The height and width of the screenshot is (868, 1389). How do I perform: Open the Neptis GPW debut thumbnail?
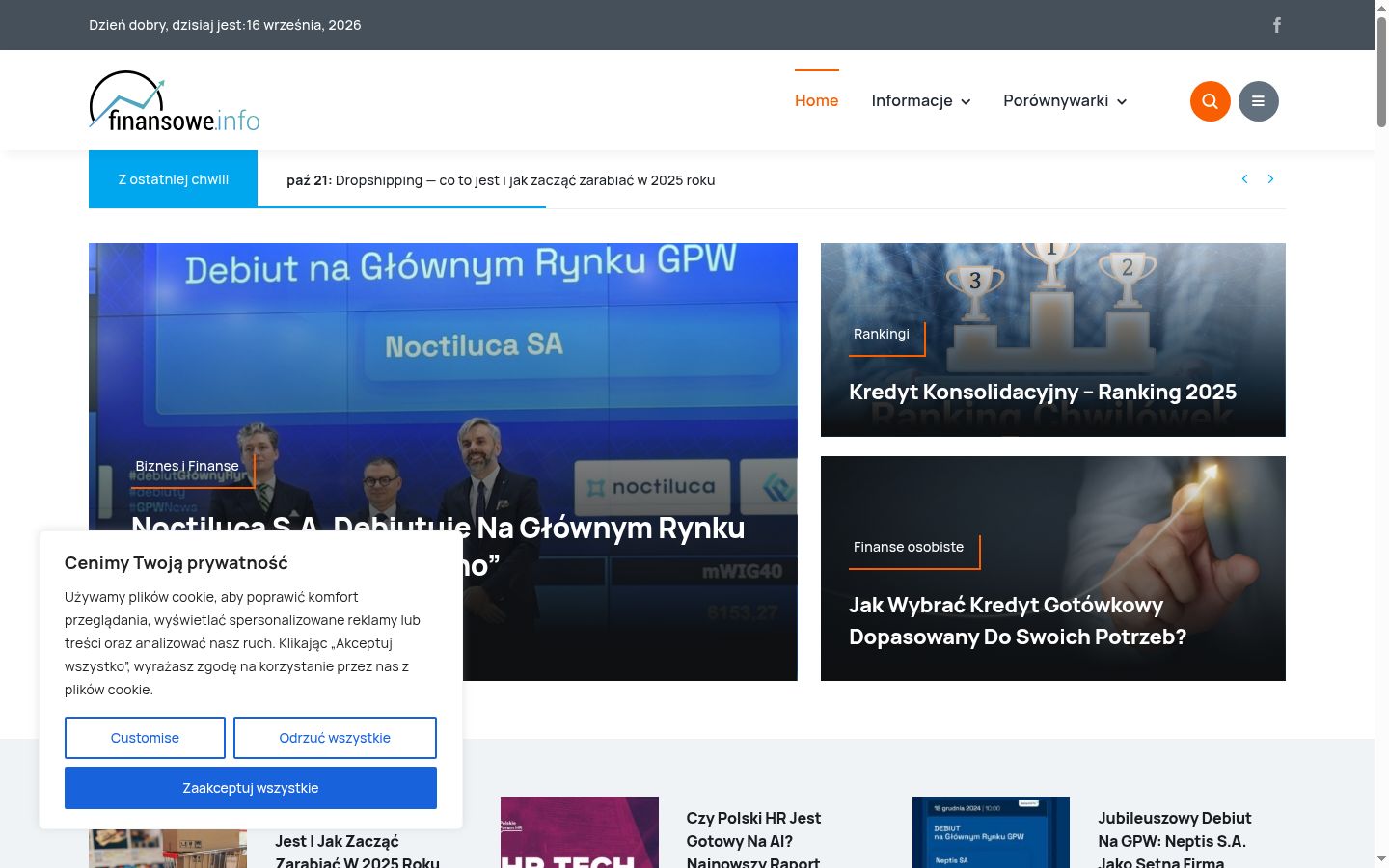pyautogui.click(x=991, y=832)
